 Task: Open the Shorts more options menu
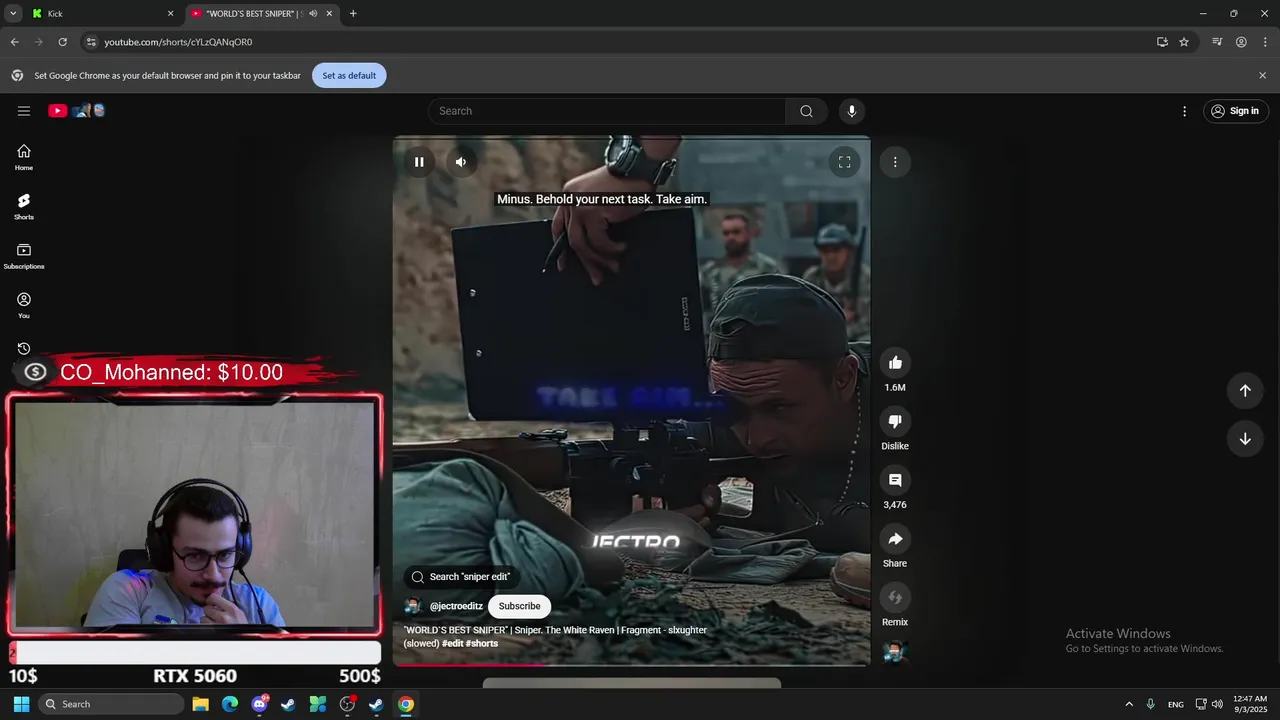[x=895, y=162]
